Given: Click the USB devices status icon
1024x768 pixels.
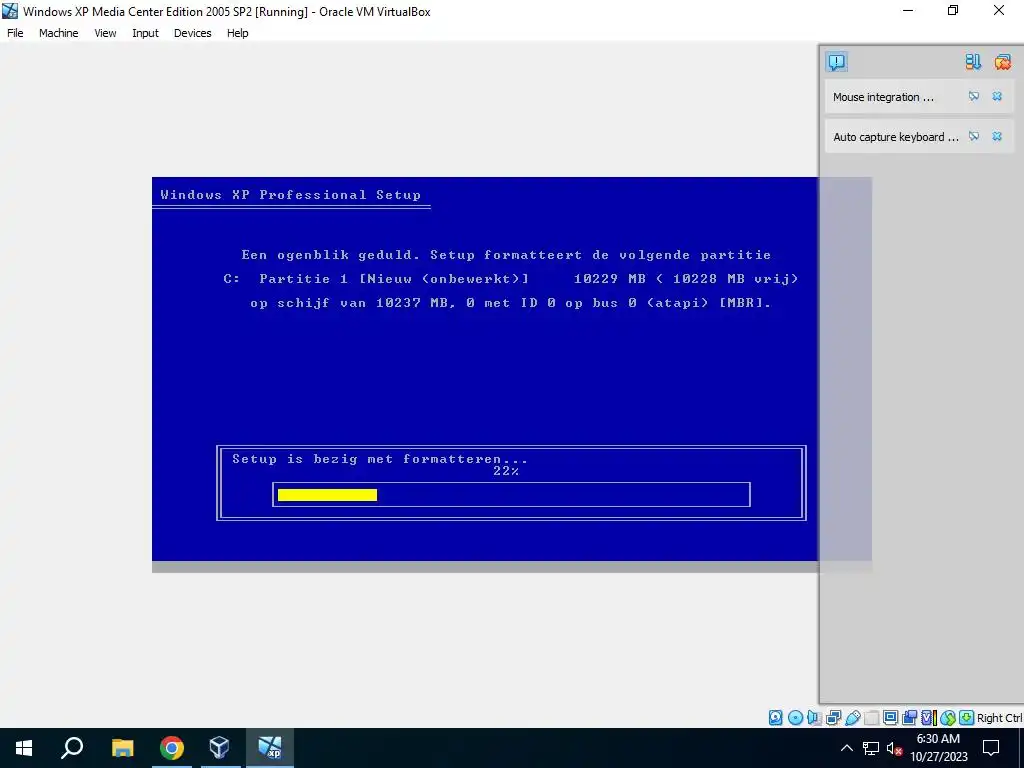Looking at the screenshot, I should click(x=852, y=718).
